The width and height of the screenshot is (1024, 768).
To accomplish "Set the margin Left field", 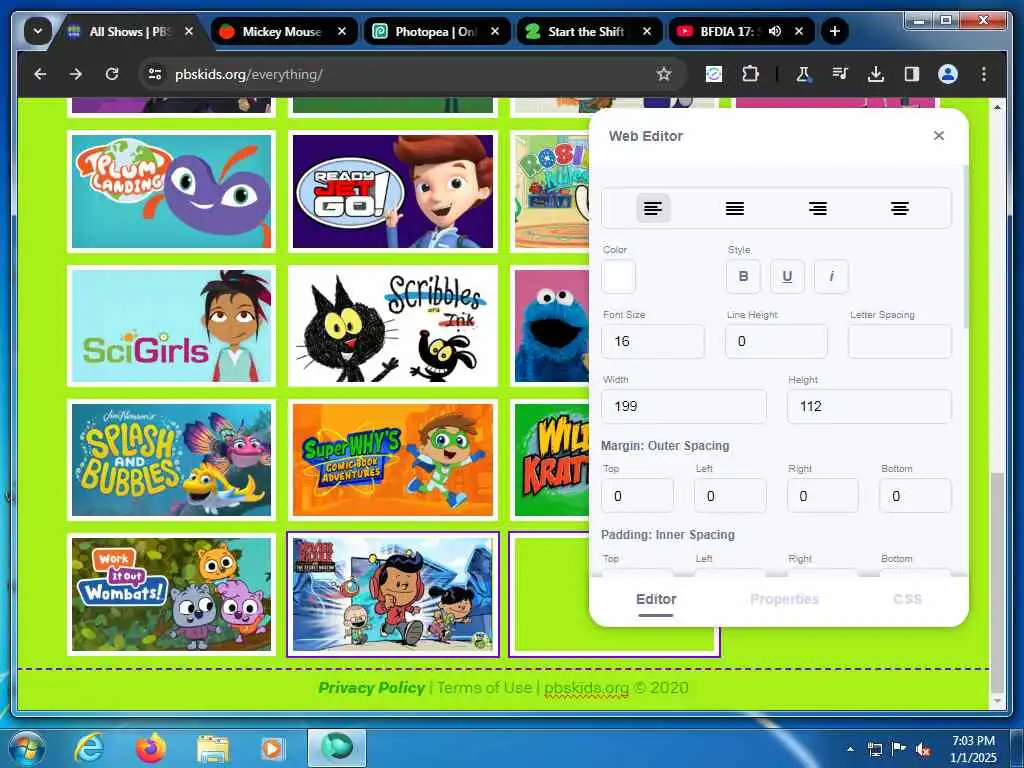I will (x=730, y=496).
